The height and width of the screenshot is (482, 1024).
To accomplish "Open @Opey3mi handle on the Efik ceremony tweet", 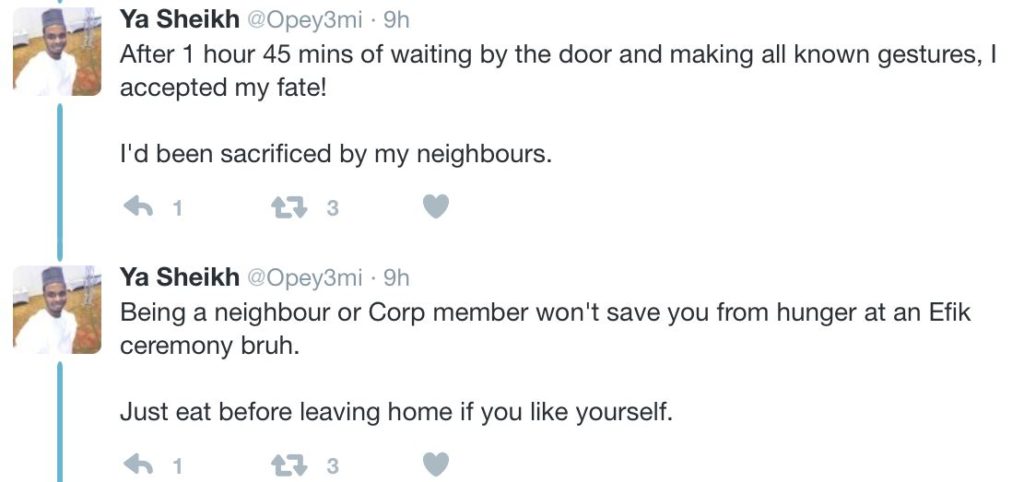I will coord(304,277).
